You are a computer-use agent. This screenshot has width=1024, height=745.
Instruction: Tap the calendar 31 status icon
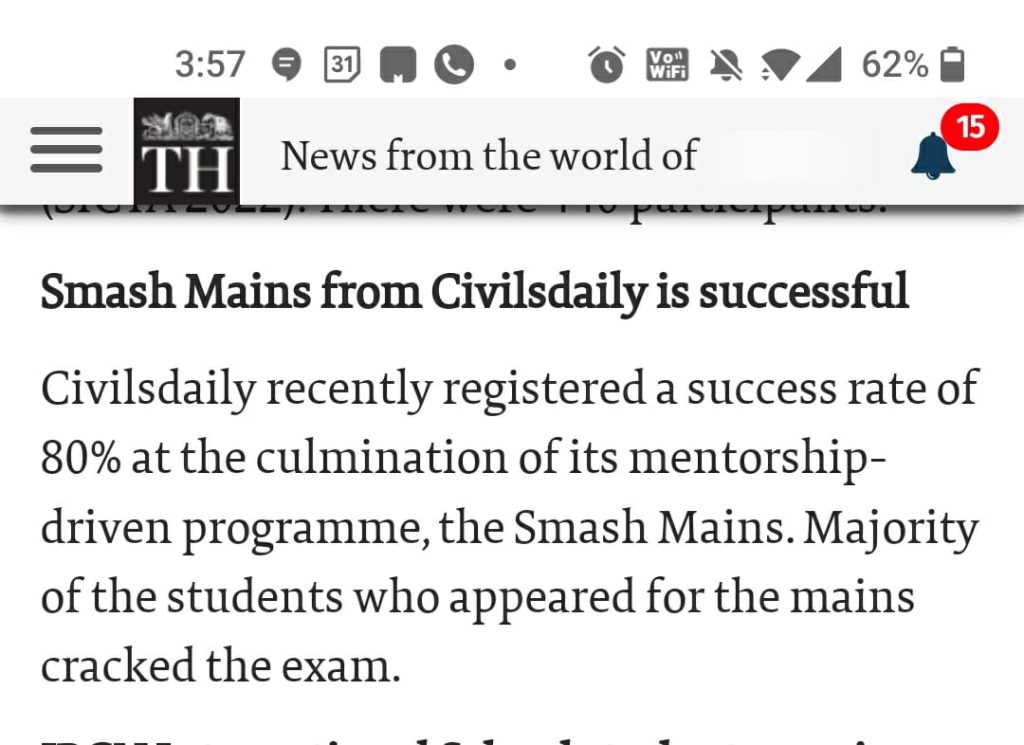pyautogui.click(x=342, y=65)
